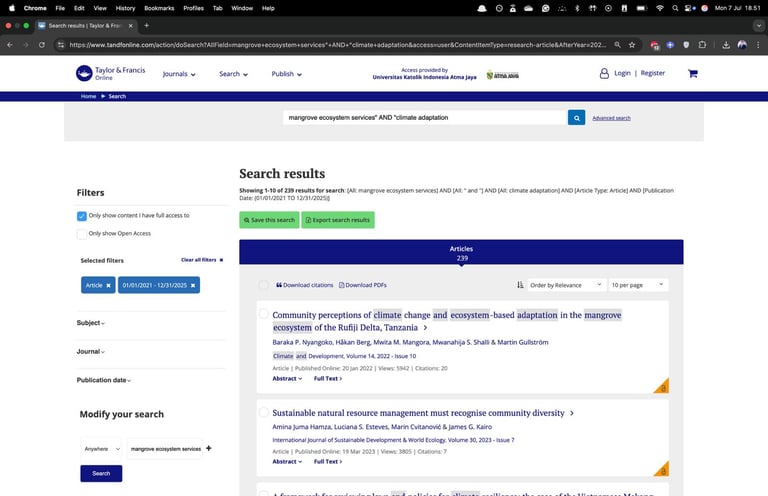Select the Rufiji Delta article checkbox

click(264, 314)
